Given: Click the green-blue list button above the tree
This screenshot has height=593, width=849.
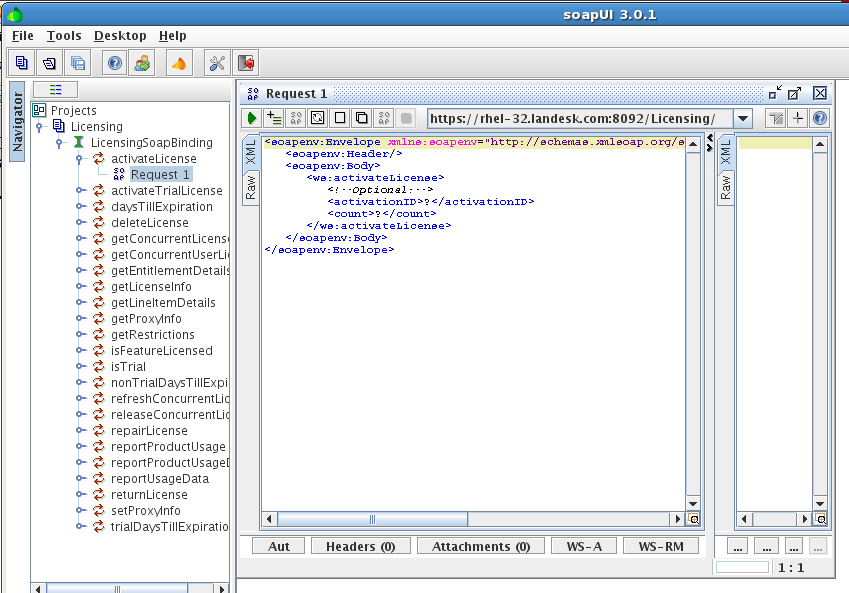Looking at the screenshot, I should (x=55, y=89).
